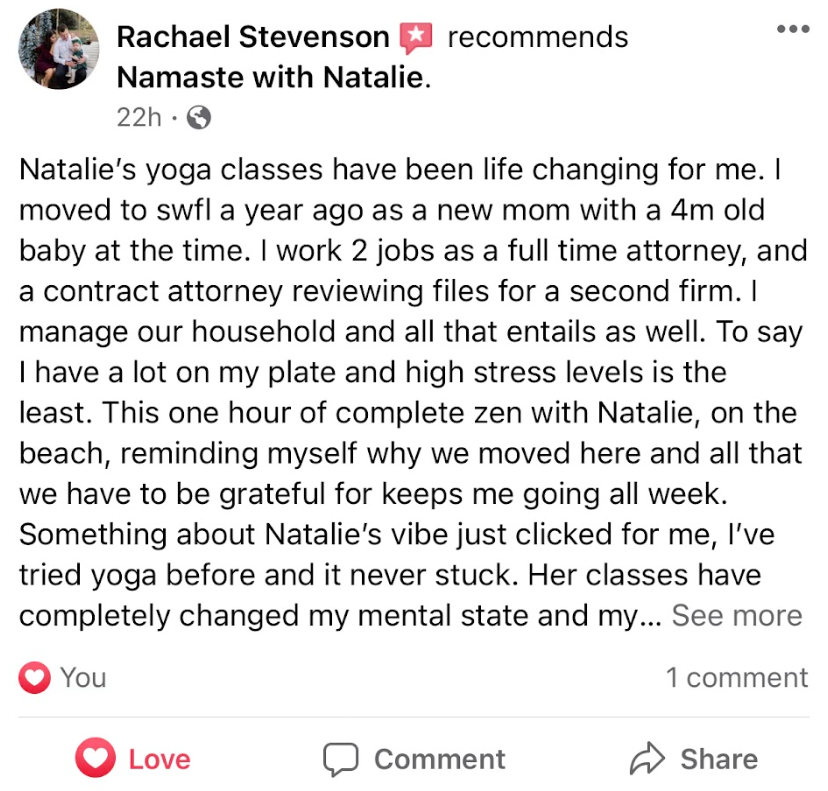Open the Namaste with Natalie page
This screenshot has width=828, height=791.
coord(271,77)
